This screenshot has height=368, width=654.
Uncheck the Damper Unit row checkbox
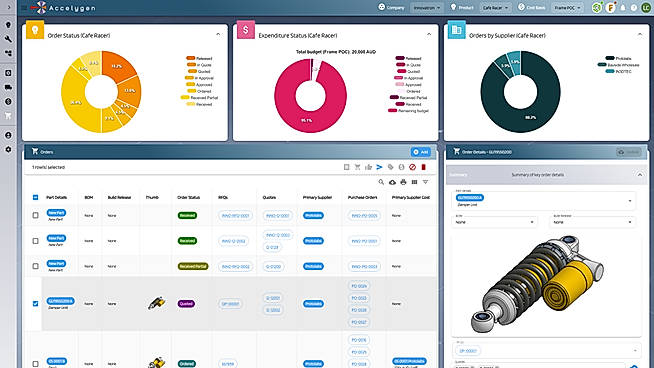(x=35, y=304)
